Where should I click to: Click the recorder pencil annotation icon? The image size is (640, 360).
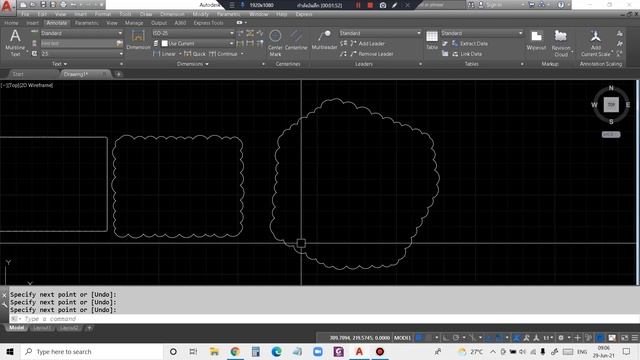(394, 5)
